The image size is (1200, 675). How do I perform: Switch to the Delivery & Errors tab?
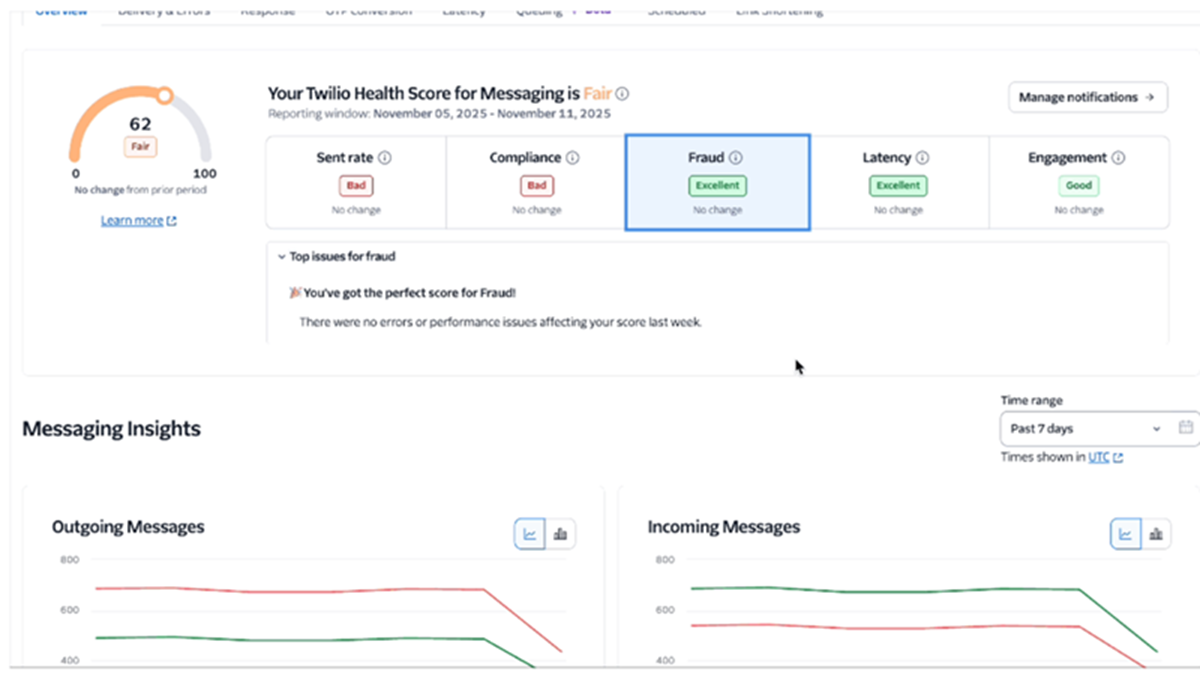click(x=163, y=8)
